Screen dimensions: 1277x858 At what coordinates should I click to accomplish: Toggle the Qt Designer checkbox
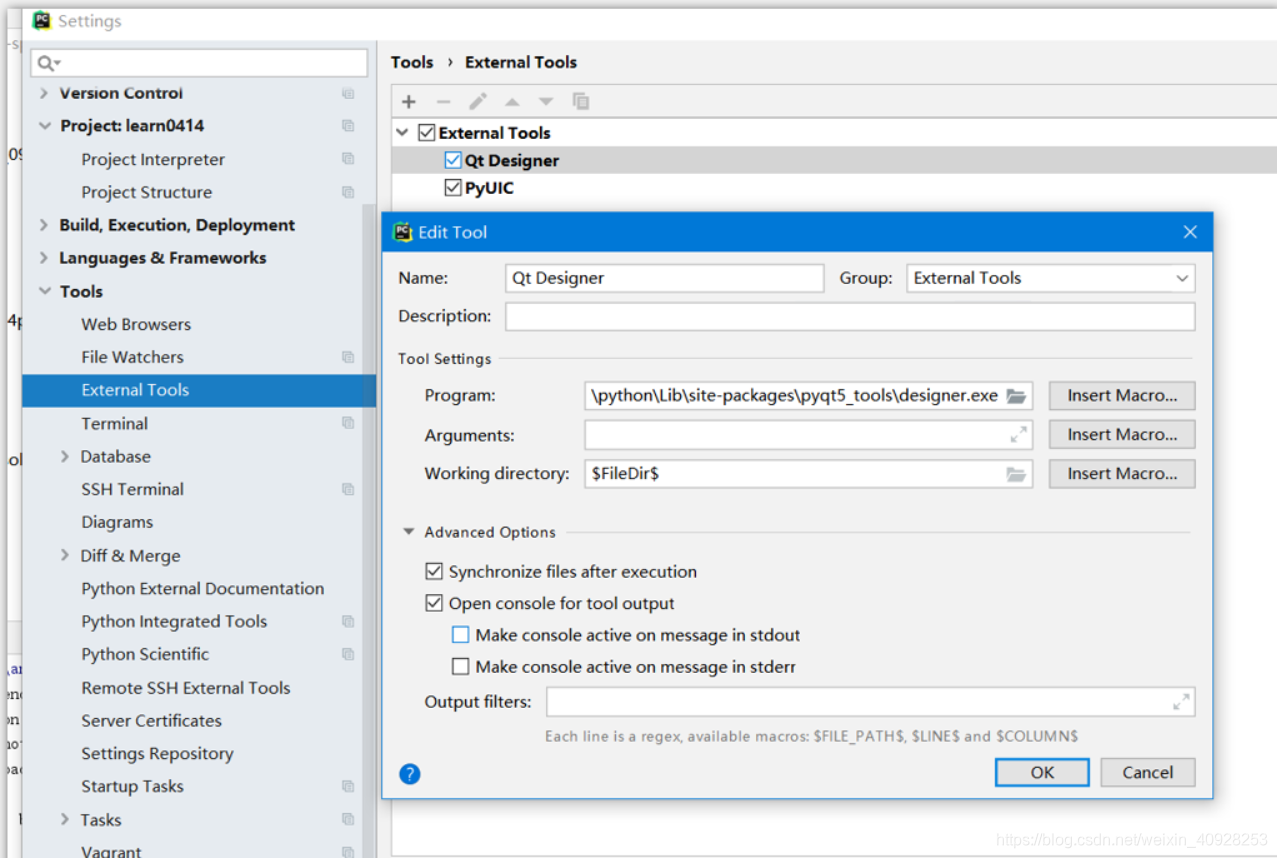453,160
